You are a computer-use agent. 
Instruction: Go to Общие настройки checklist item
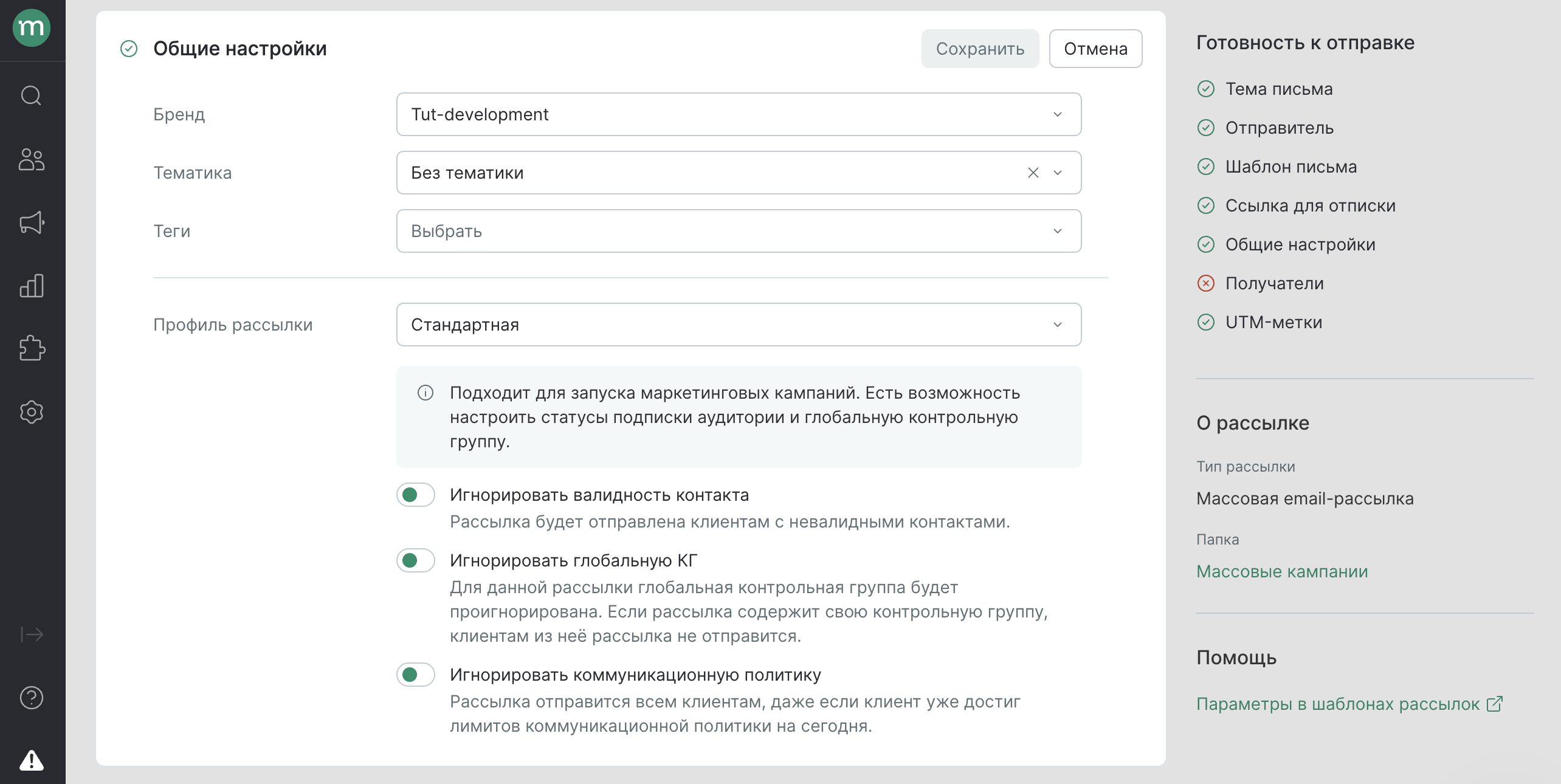1300,244
